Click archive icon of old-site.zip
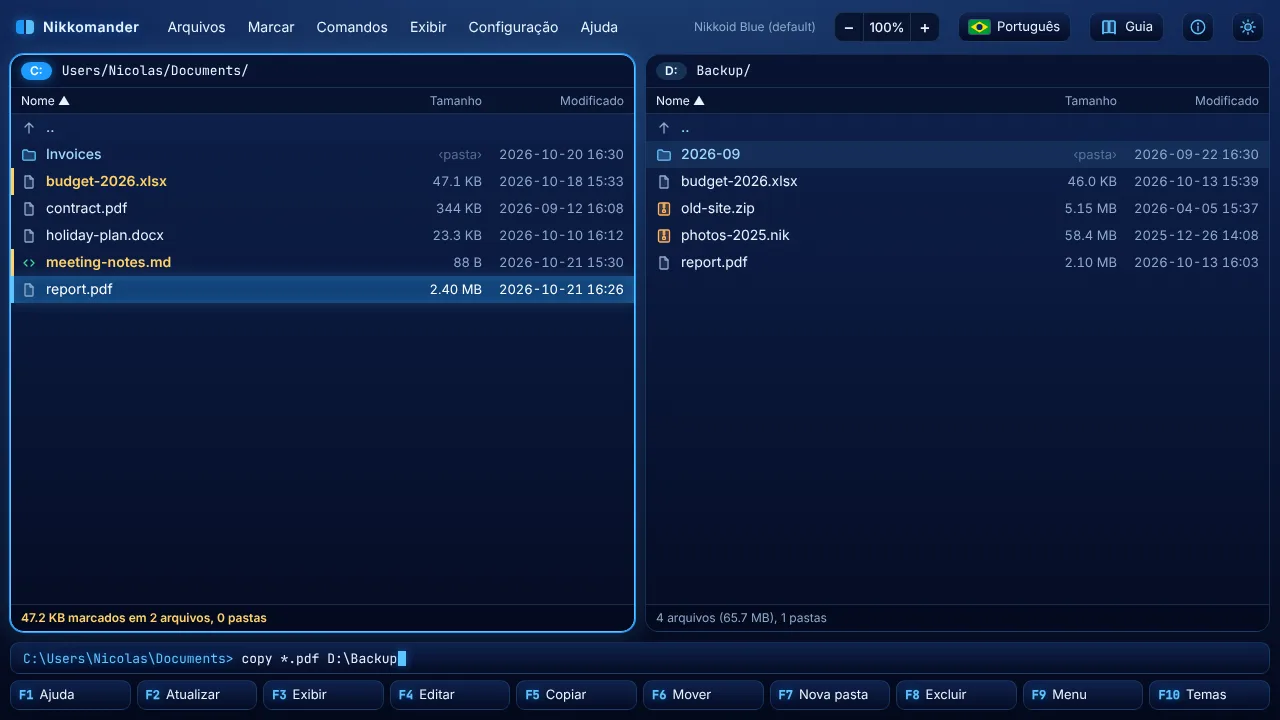The width and height of the screenshot is (1280, 720). [664, 209]
